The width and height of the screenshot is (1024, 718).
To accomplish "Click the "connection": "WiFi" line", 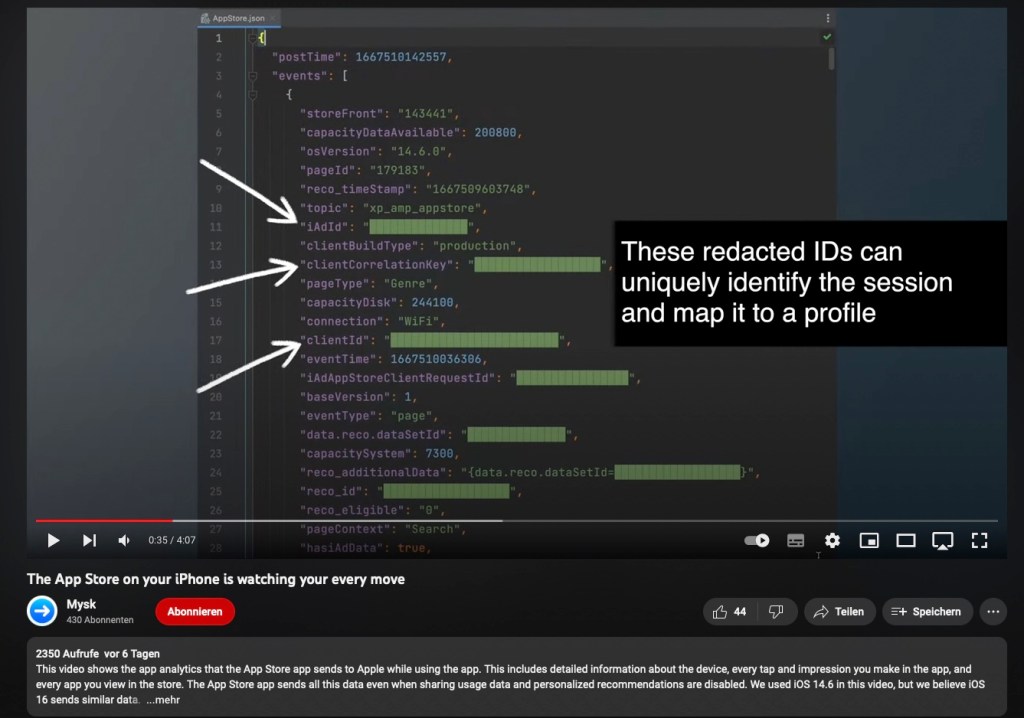I will (372, 321).
